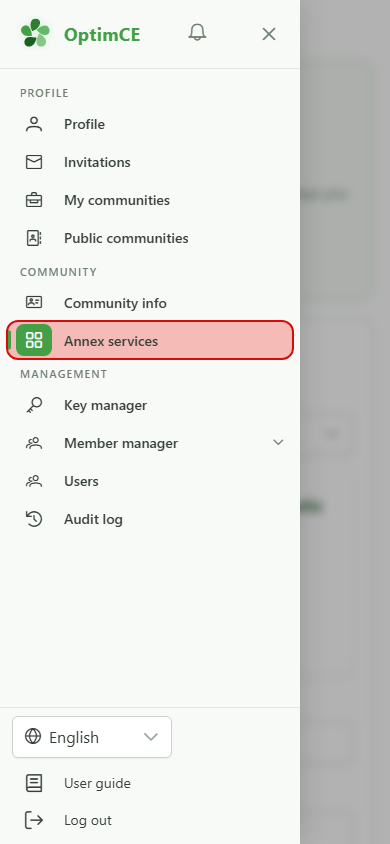This screenshot has width=390, height=844.
Task: Click the globe icon in language selector
Action: (33, 736)
